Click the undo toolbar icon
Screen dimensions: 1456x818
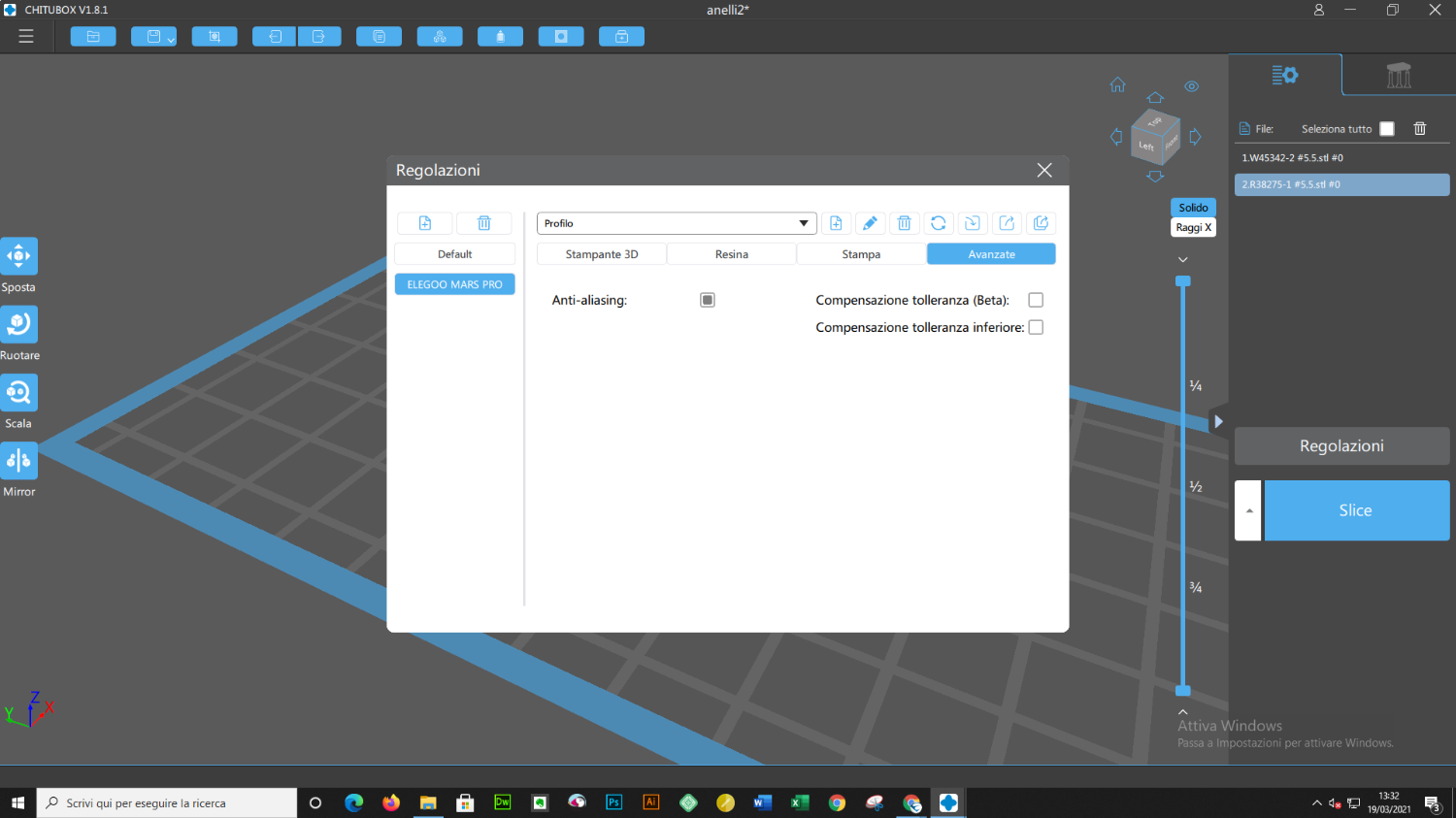coord(275,37)
